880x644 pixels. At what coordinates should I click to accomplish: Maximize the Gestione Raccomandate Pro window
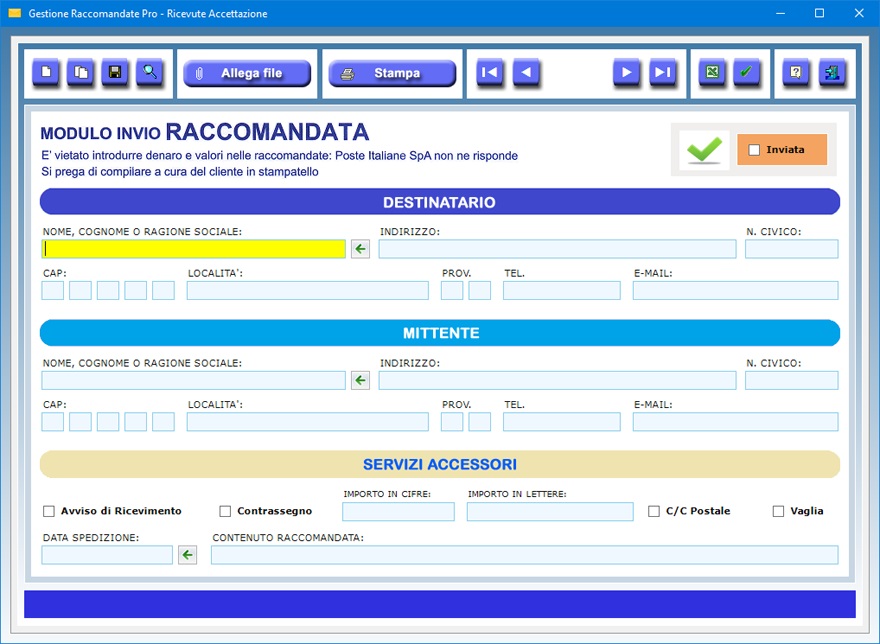tap(819, 13)
